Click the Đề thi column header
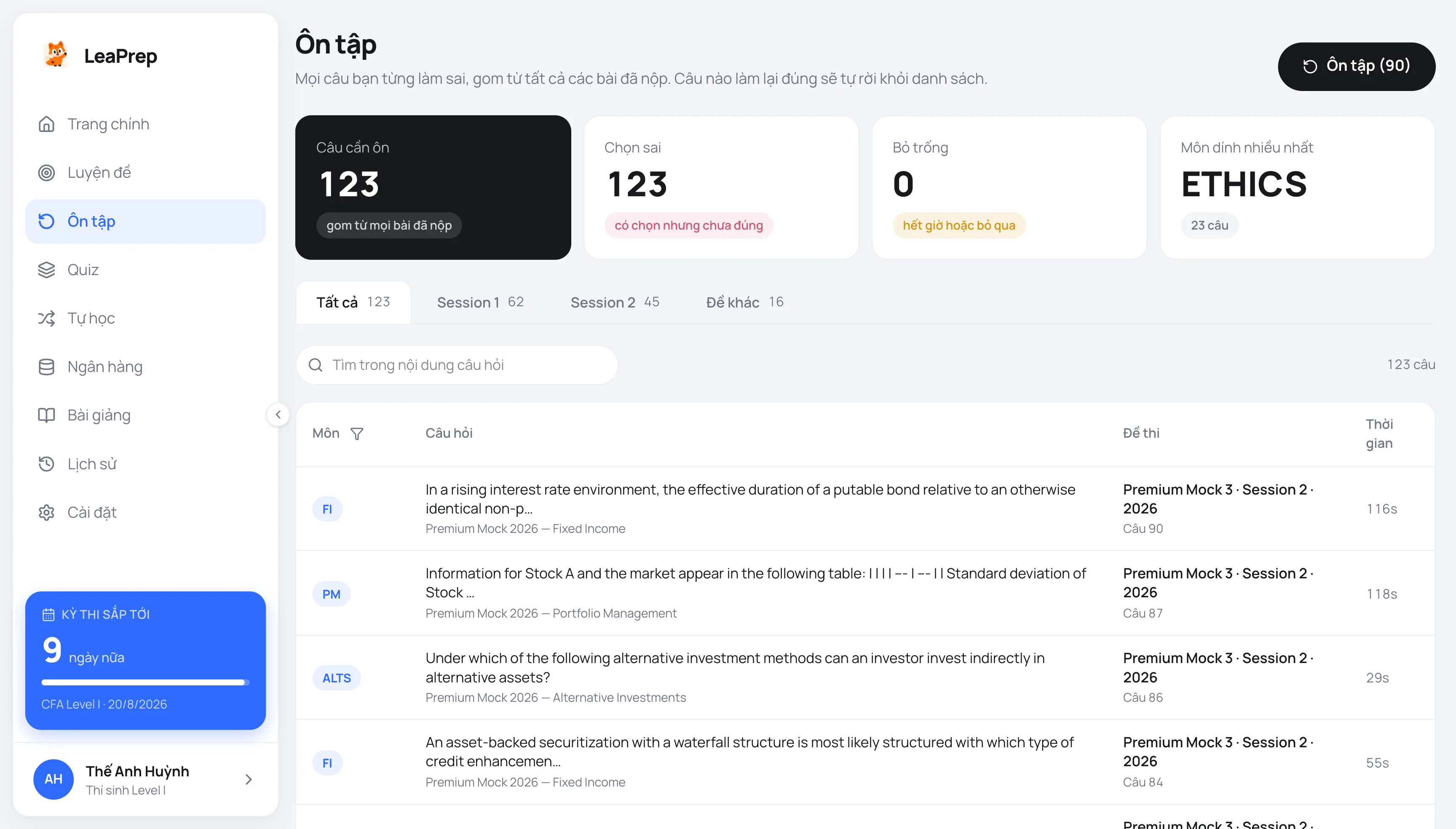The height and width of the screenshot is (829, 1456). pos(1140,434)
